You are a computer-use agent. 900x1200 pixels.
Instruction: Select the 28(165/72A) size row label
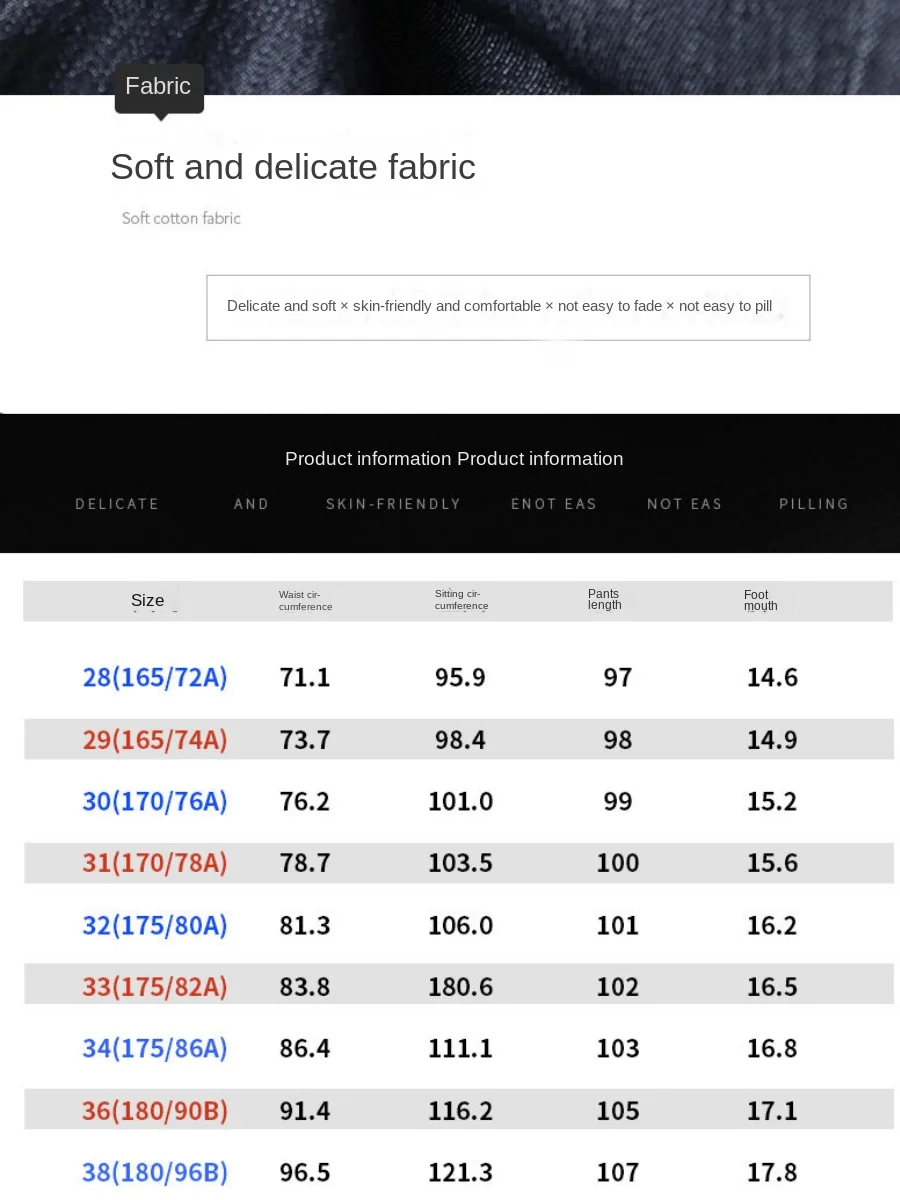(155, 678)
